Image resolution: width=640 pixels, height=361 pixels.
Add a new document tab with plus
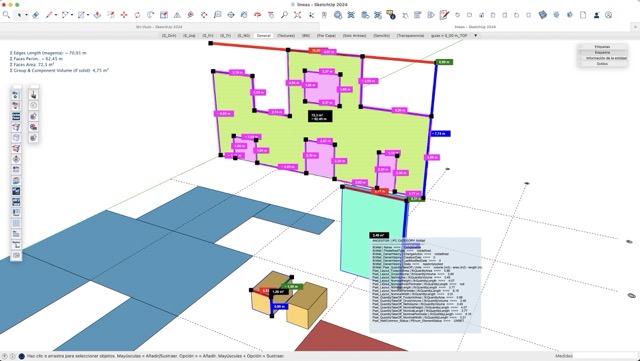[x=636, y=27]
